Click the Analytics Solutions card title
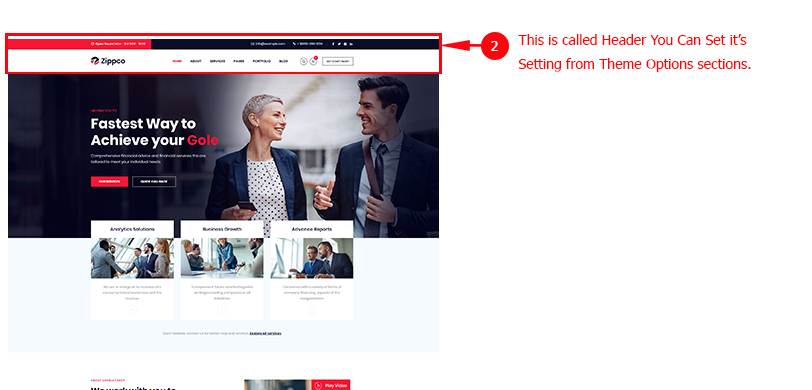This screenshot has width=812, height=390. 132,229
